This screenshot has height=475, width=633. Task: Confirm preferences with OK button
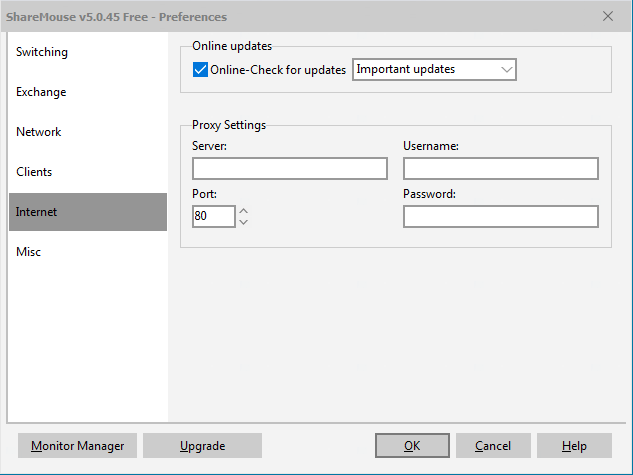[x=412, y=446]
